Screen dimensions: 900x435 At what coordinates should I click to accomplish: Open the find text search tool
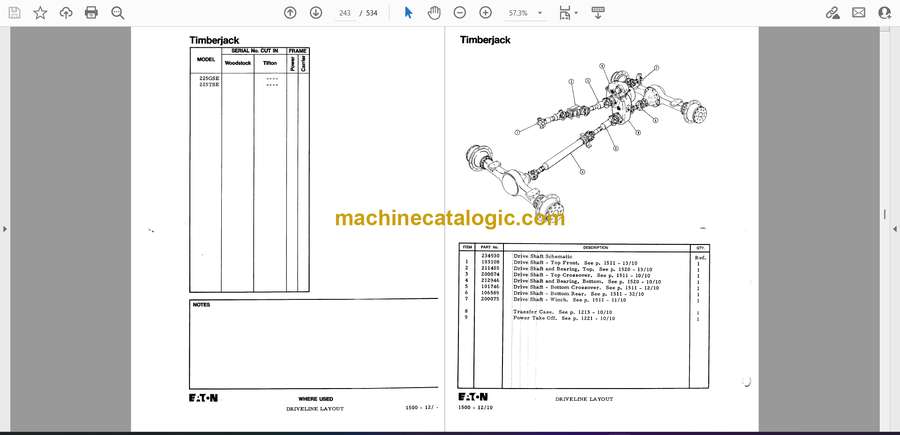click(x=118, y=13)
